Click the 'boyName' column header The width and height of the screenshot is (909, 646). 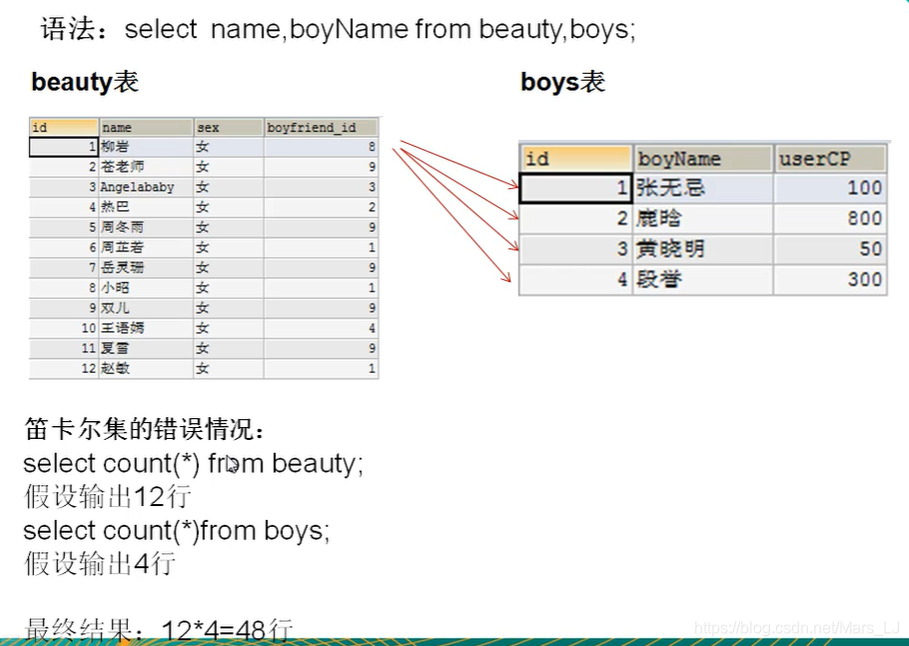pyautogui.click(x=703, y=158)
